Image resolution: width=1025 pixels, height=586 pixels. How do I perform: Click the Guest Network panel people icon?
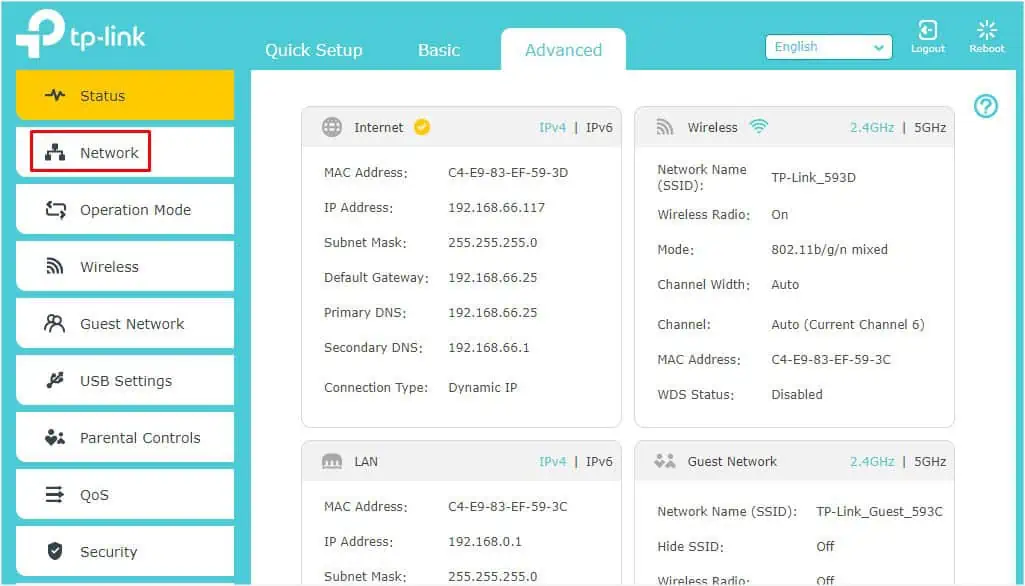click(x=664, y=462)
